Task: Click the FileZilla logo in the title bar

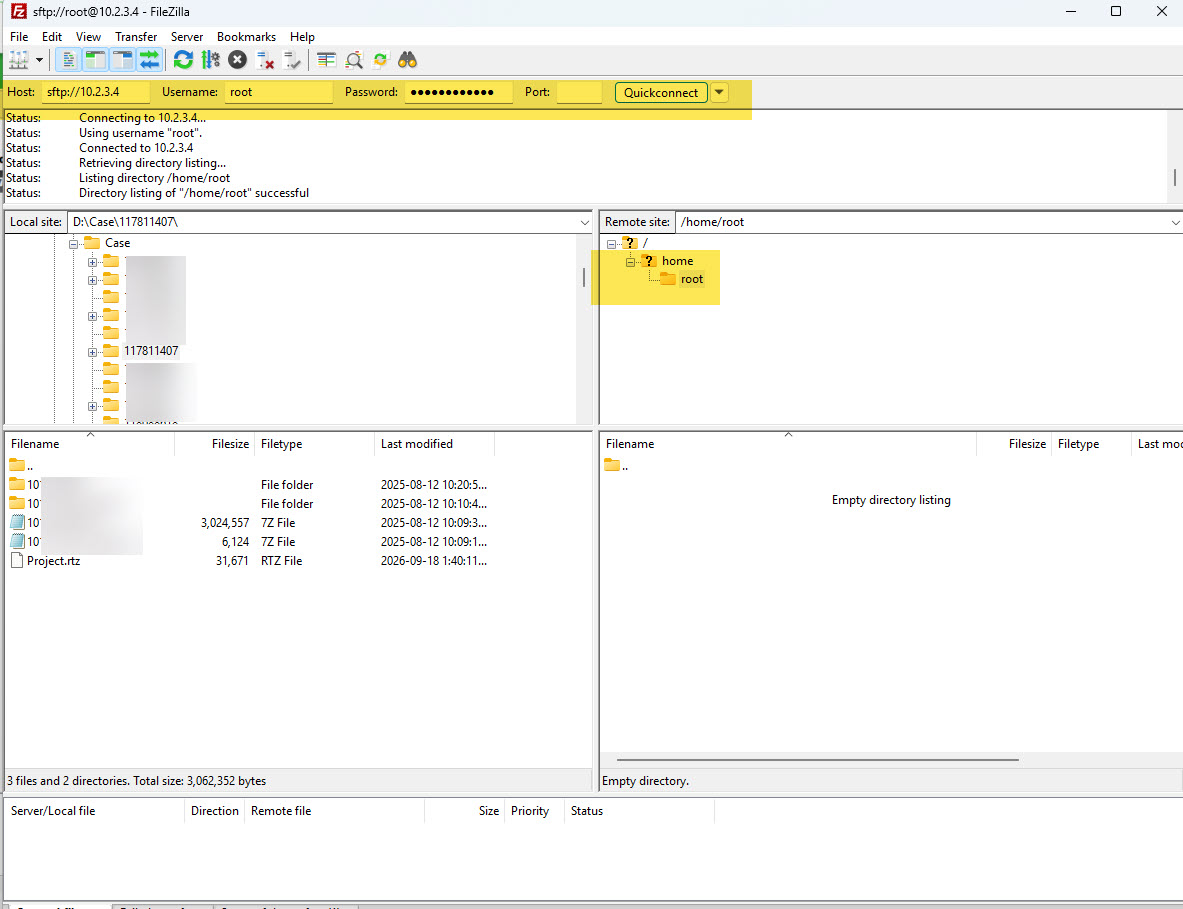Action: [x=18, y=11]
